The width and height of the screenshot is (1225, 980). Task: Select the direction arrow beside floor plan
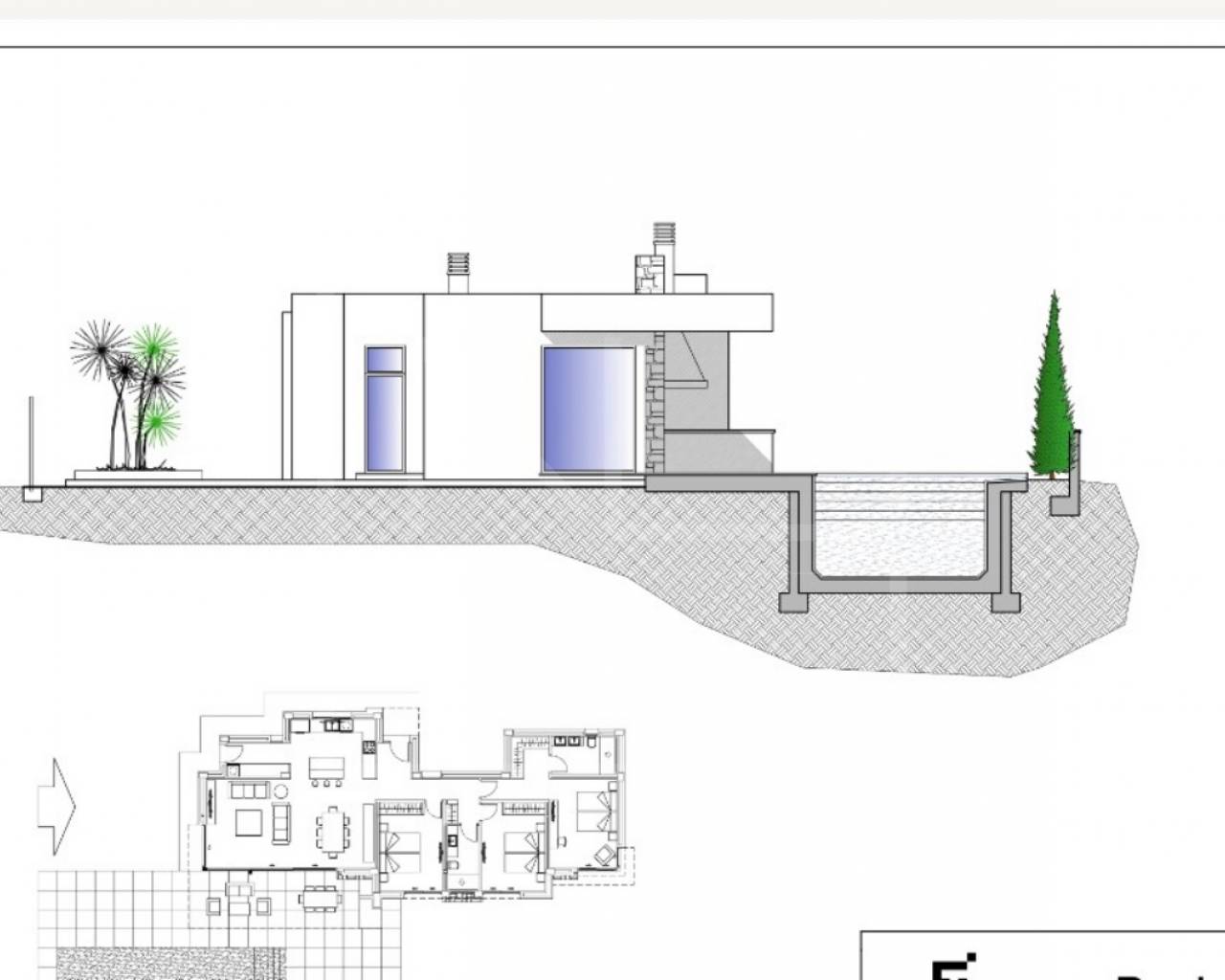56,806
